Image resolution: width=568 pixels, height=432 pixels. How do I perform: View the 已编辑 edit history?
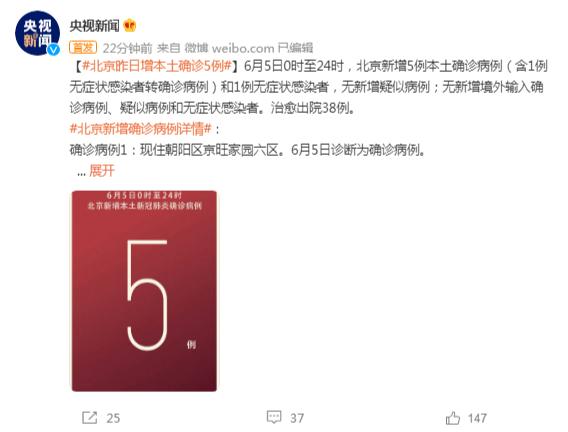tap(295, 48)
